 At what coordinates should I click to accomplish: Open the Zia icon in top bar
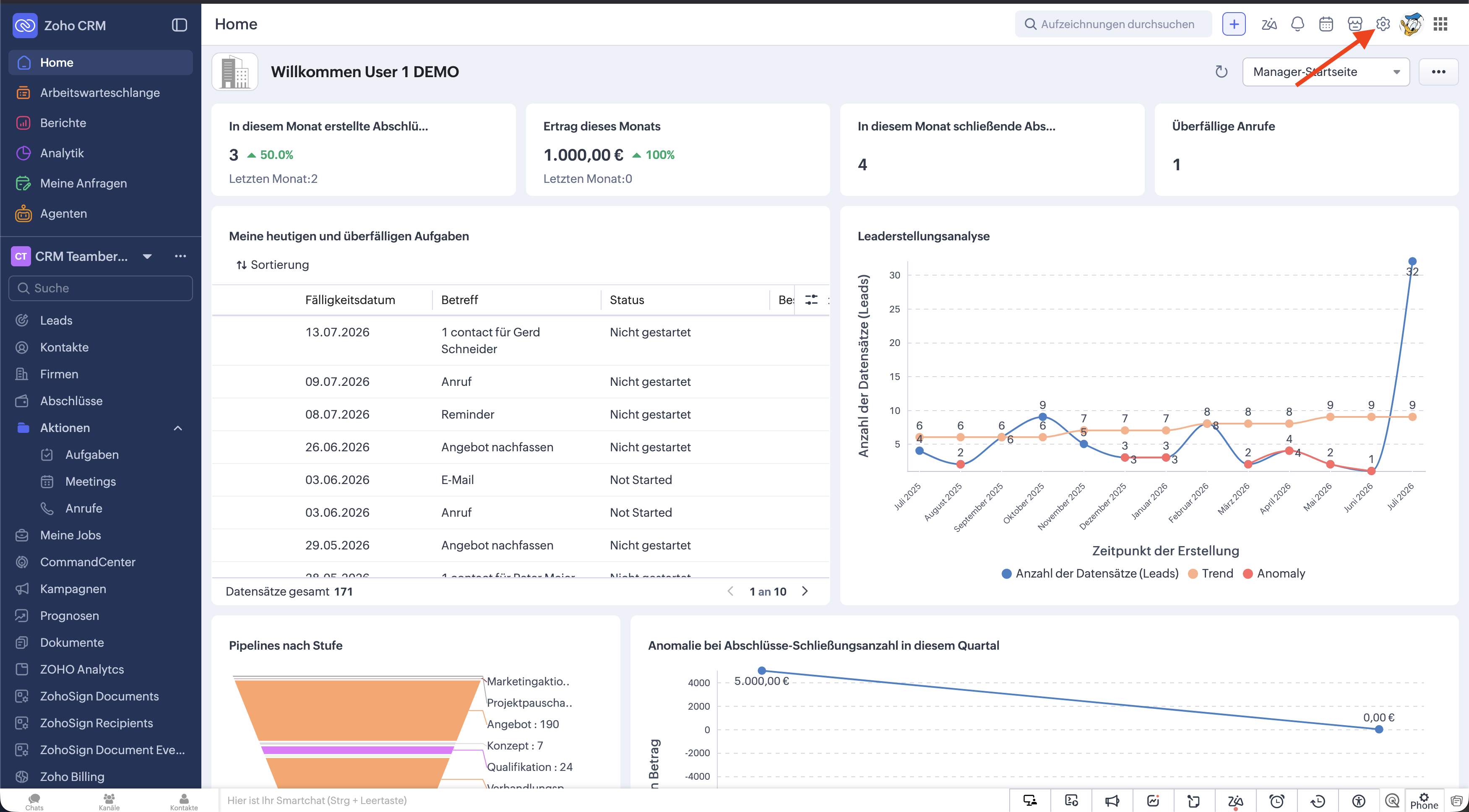[x=1269, y=24]
